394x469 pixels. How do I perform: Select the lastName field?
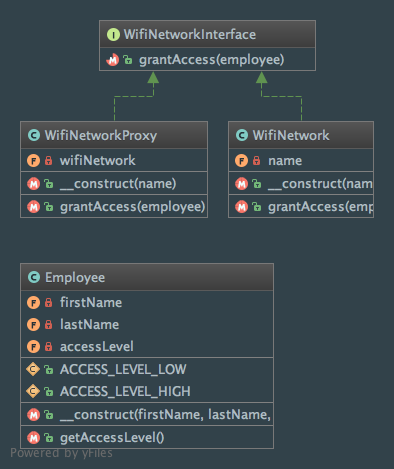pos(89,325)
